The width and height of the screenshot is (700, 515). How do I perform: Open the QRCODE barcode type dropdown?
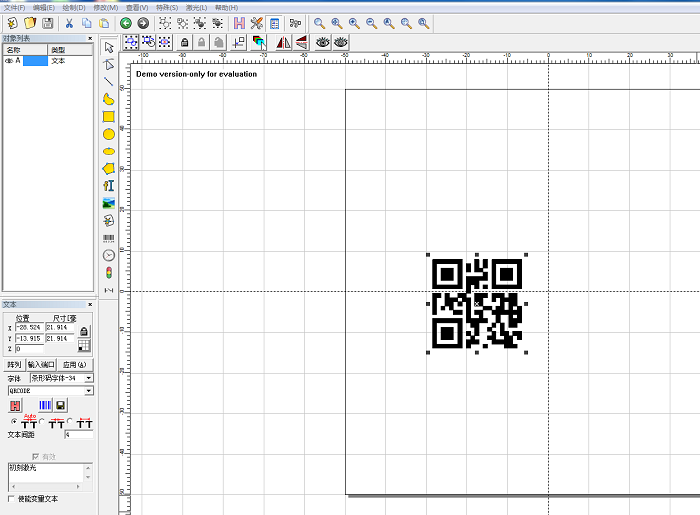click(89, 390)
